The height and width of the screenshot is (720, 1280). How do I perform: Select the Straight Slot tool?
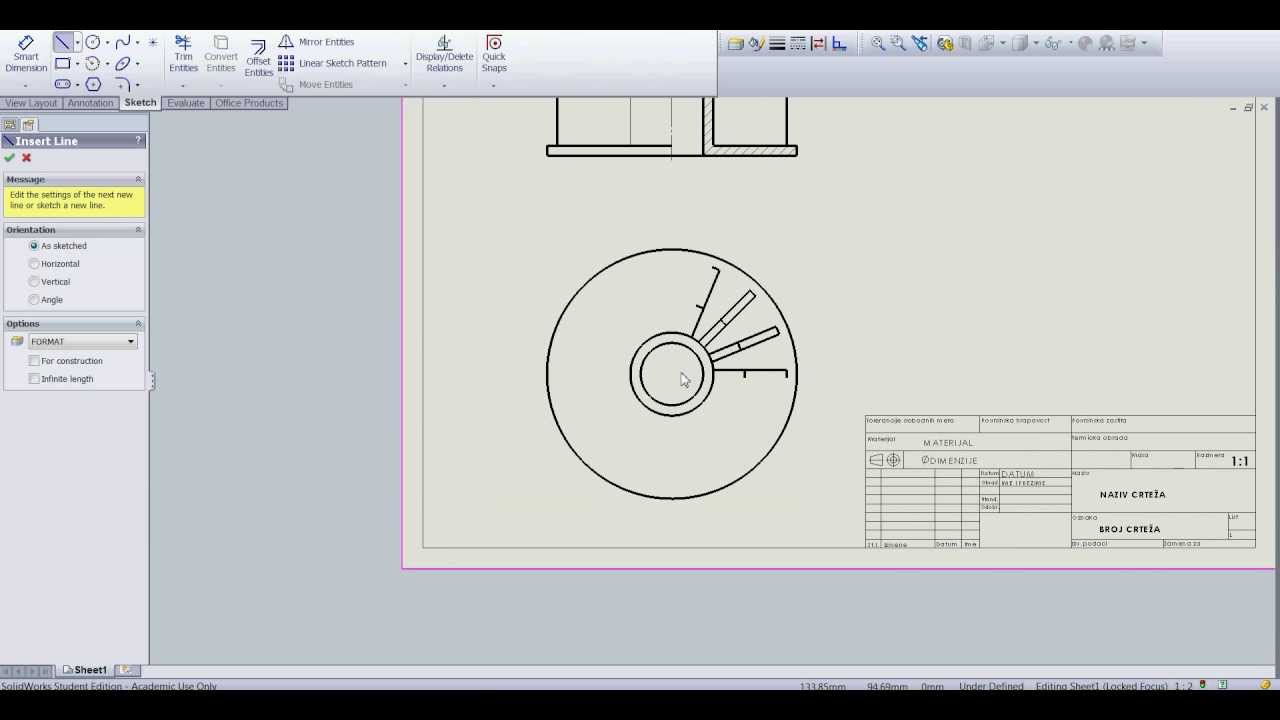coord(62,84)
